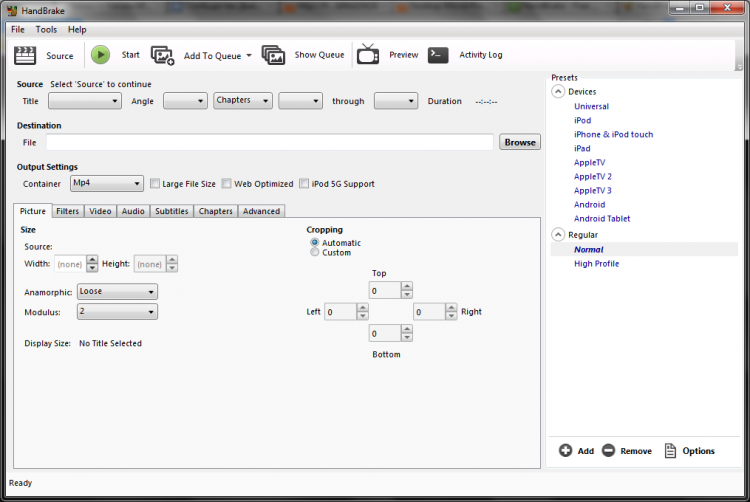Select the Picture tab
The image size is (750, 502).
33,211
